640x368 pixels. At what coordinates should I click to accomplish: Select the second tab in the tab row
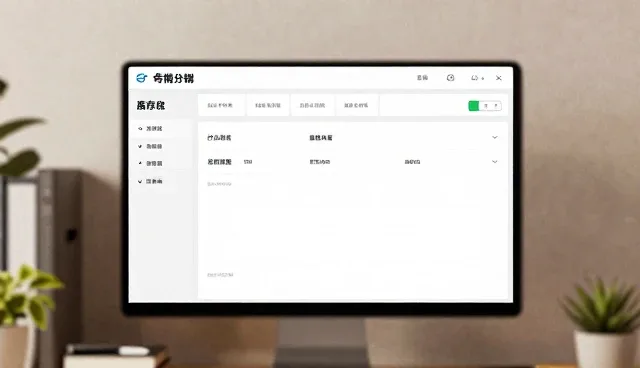[x=268, y=105]
